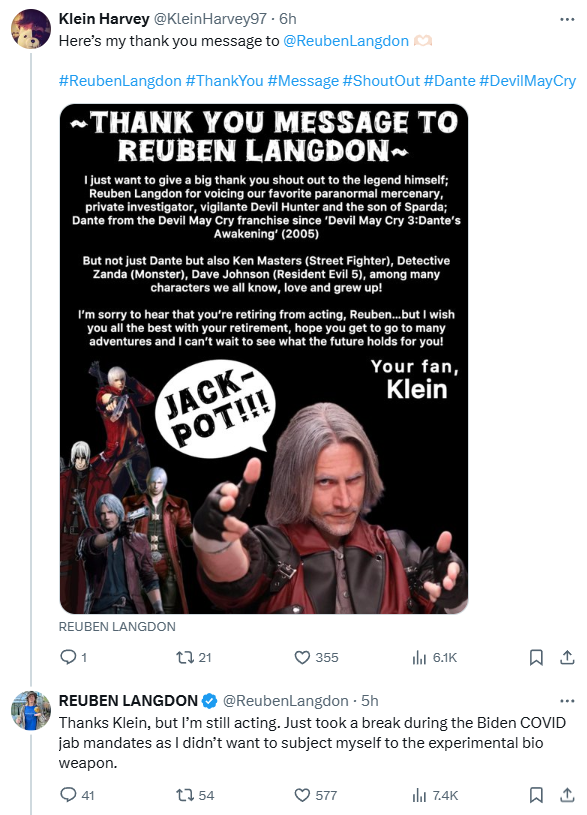View analytics showing 6.1K views

[435, 658]
